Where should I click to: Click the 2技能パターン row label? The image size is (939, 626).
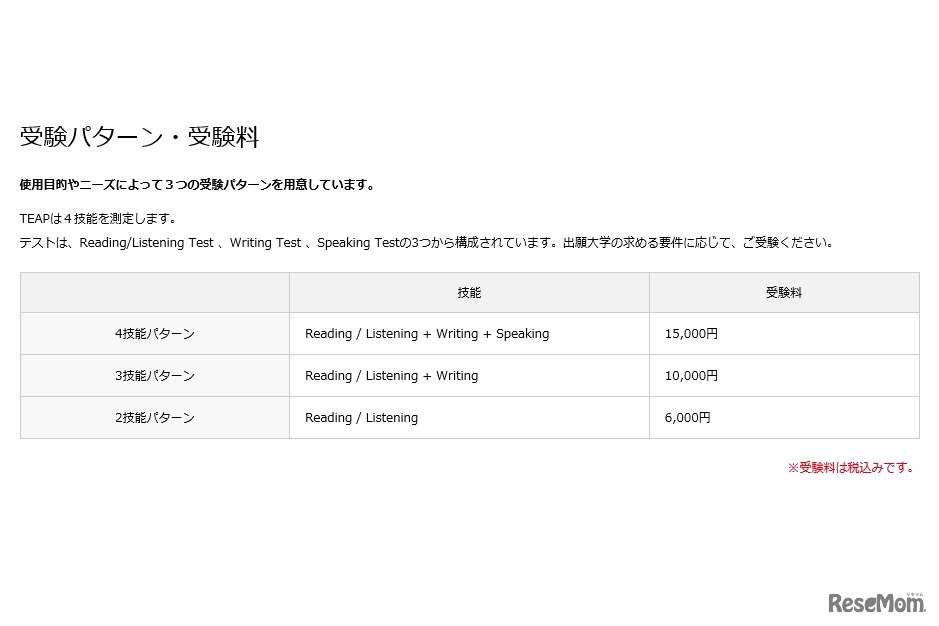[154, 417]
